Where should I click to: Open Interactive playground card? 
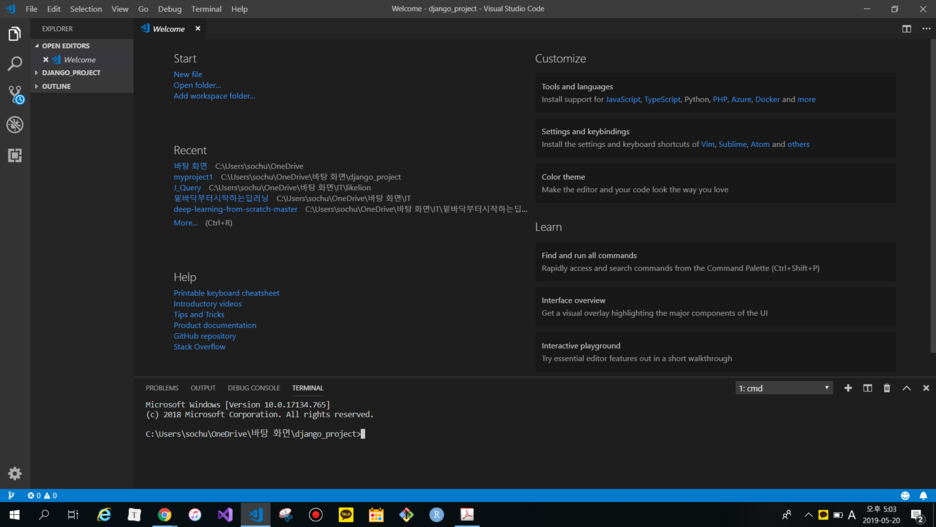click(x=715, y=352)
